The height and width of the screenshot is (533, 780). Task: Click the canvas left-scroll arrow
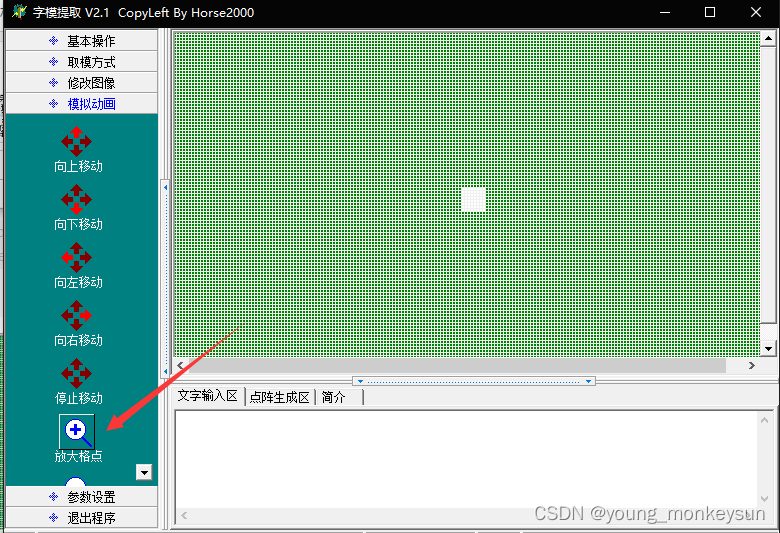[181, 366]
